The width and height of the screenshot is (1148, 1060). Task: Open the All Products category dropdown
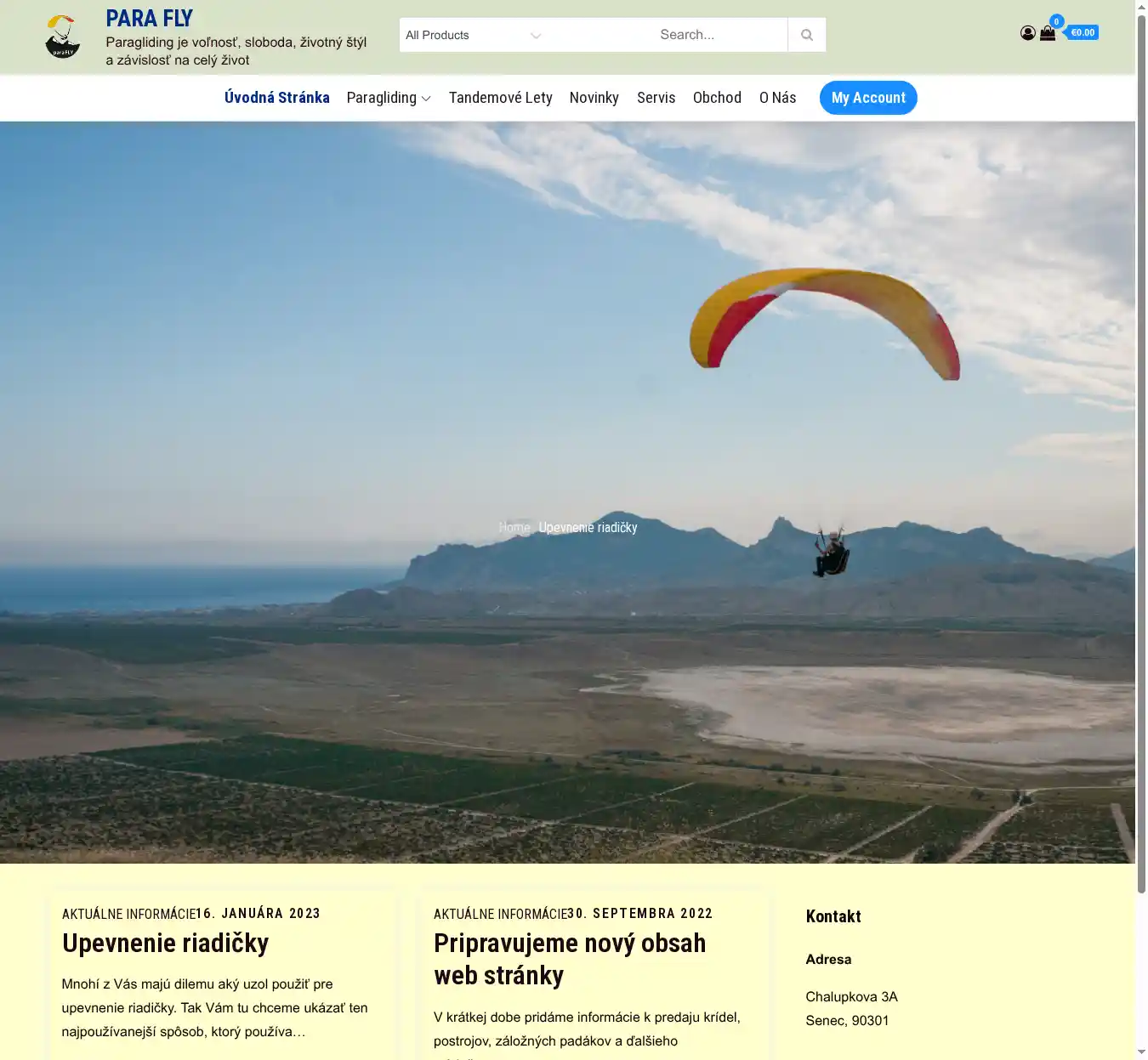[473, 35]
